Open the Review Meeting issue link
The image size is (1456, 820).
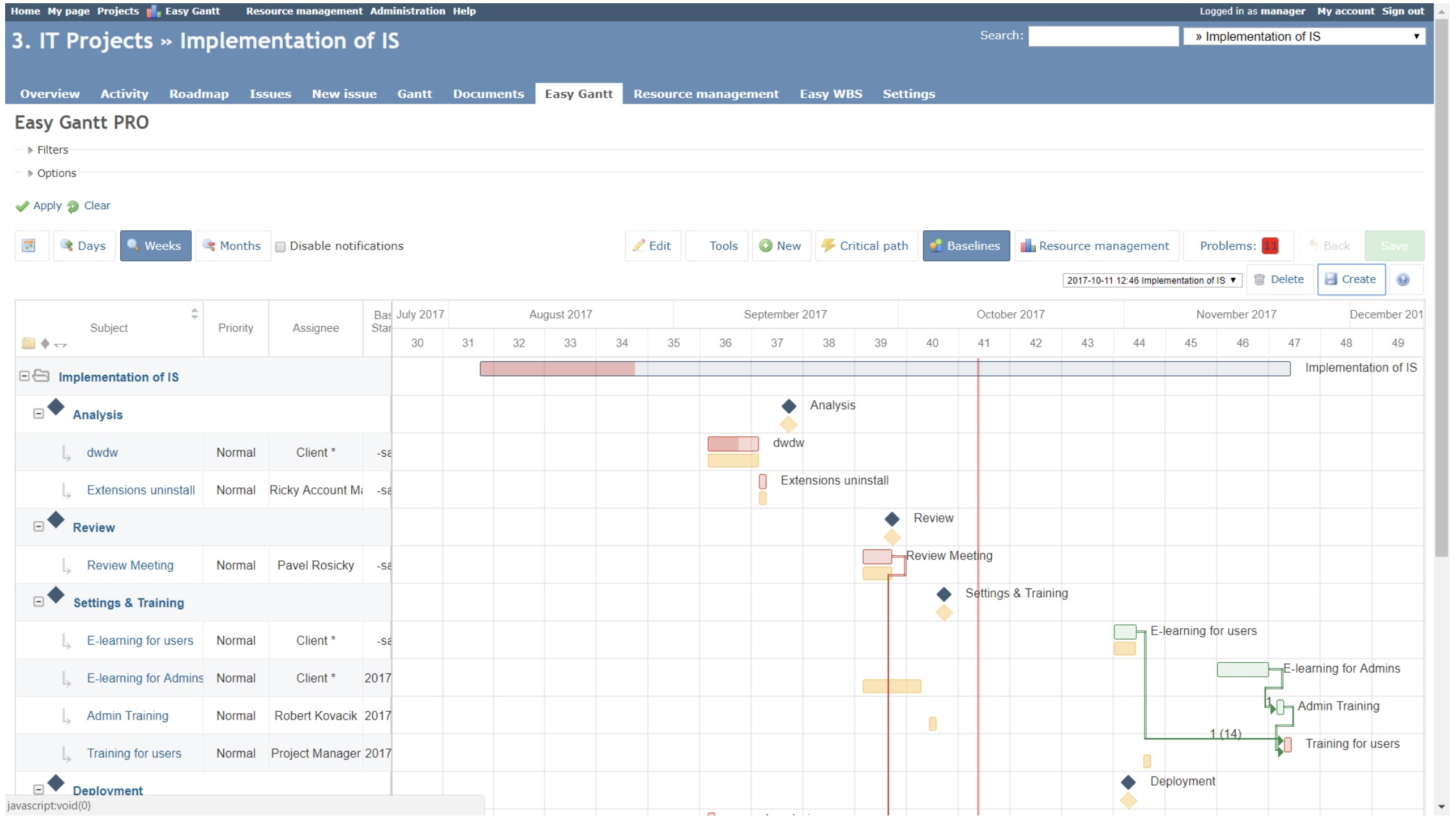pos(130,565)
